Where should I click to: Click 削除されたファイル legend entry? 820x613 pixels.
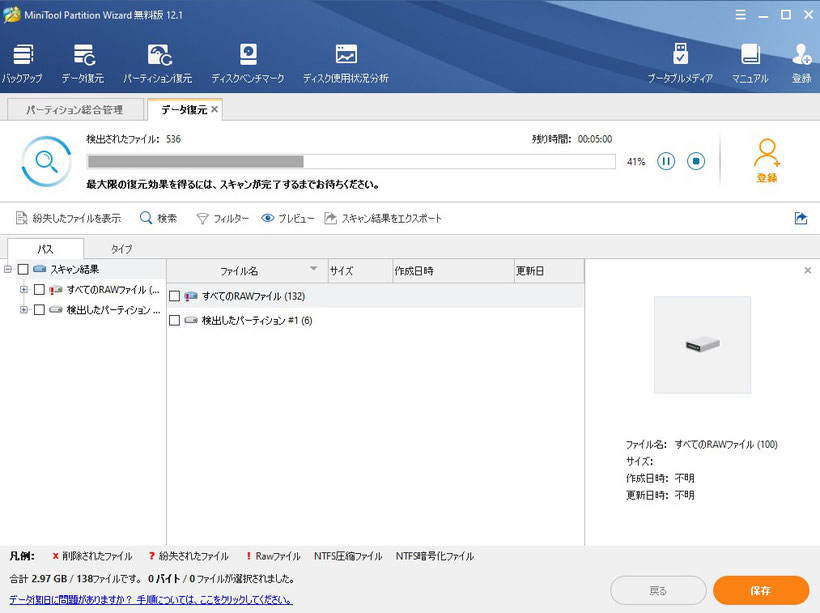click(x=93, y=556)
